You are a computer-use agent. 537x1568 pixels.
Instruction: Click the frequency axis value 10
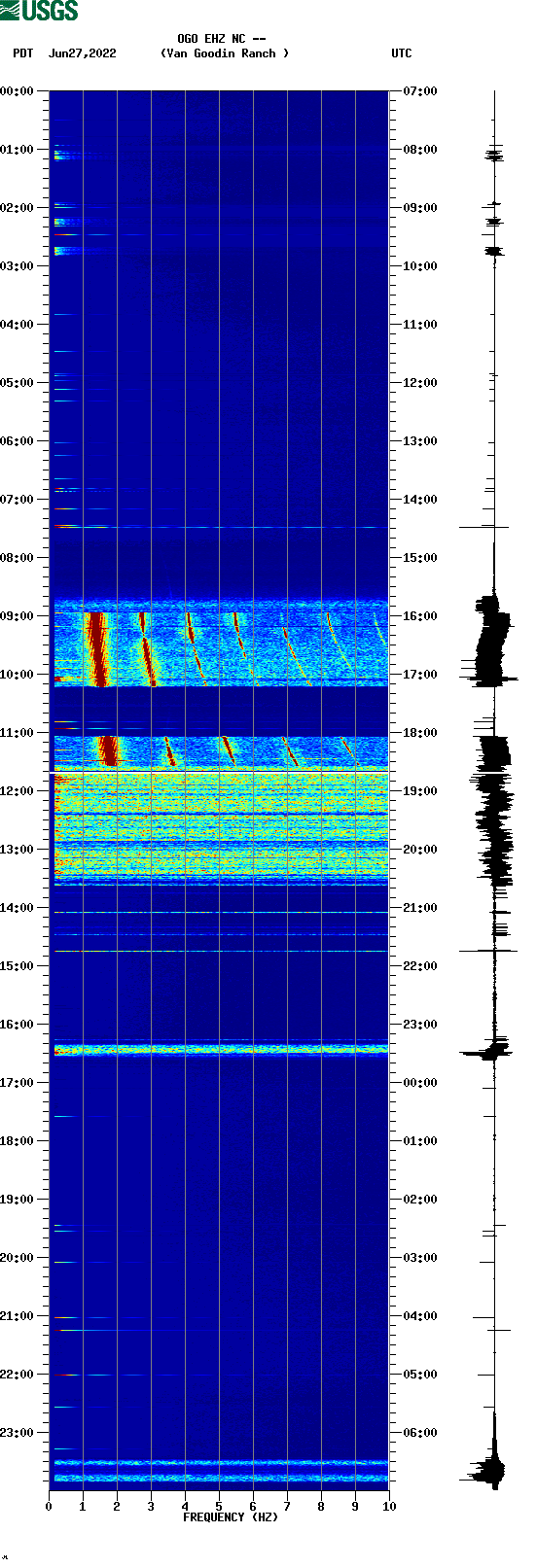(x=389, y=1507)
